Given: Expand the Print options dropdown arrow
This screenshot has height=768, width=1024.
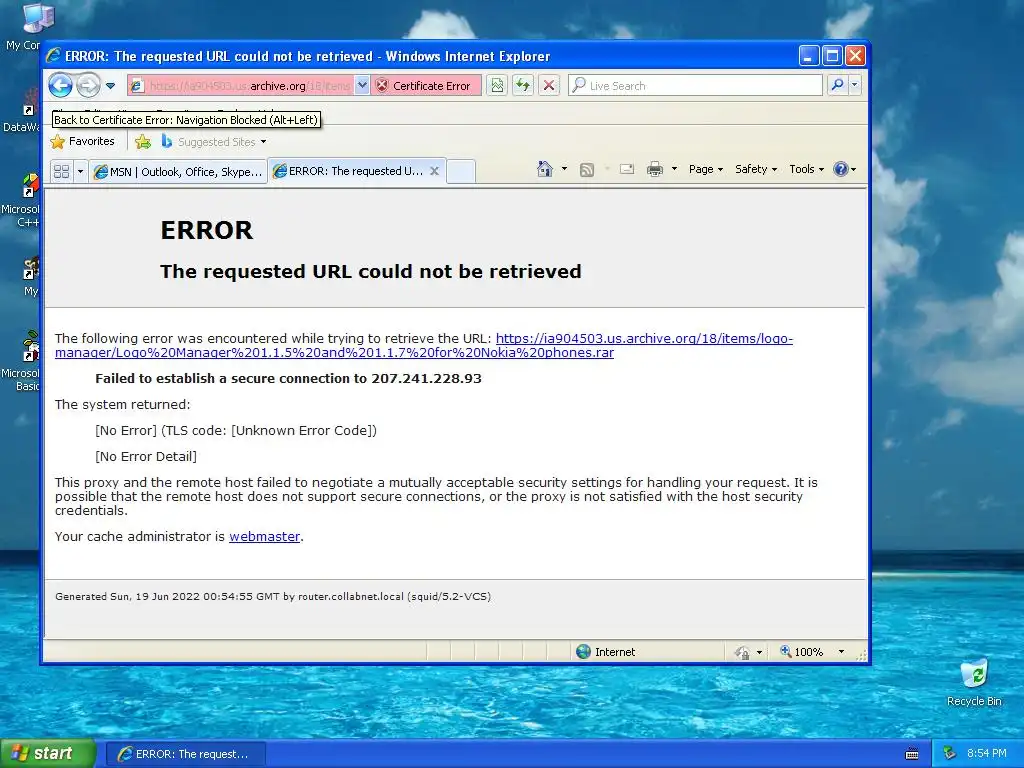Looking at the screenshot, I should [x=674, y=169].
